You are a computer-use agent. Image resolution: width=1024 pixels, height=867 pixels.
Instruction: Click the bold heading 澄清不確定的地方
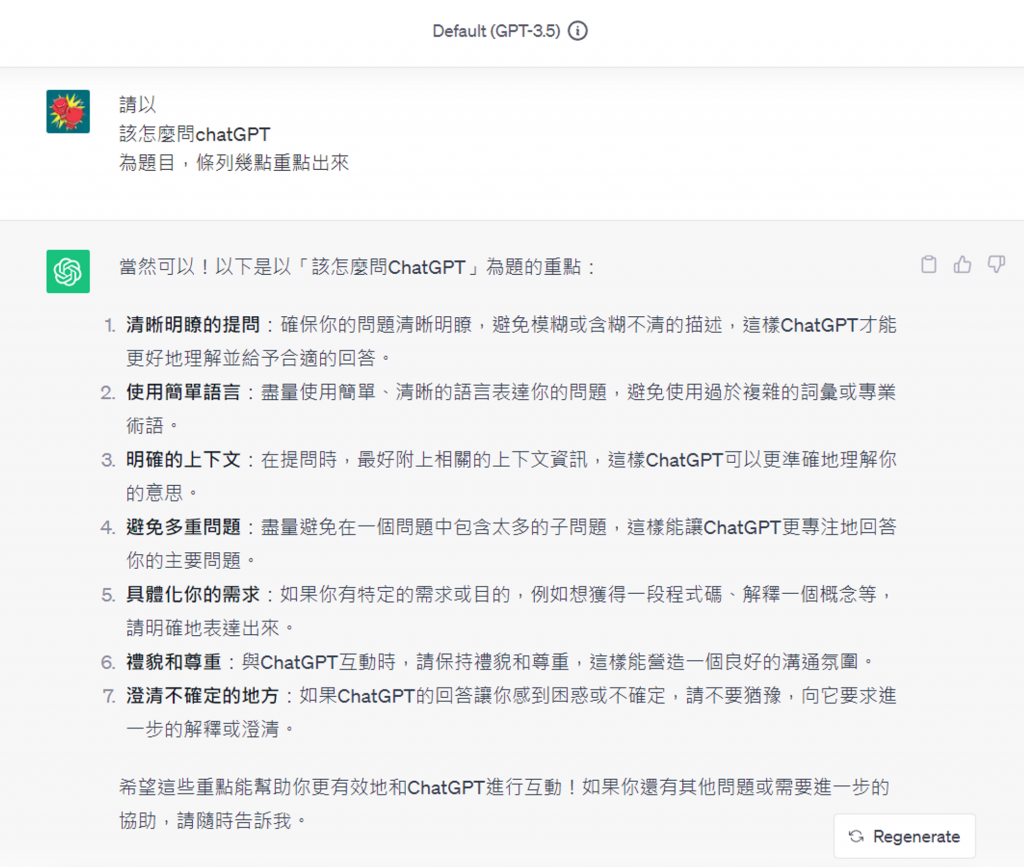click(202, 696)
